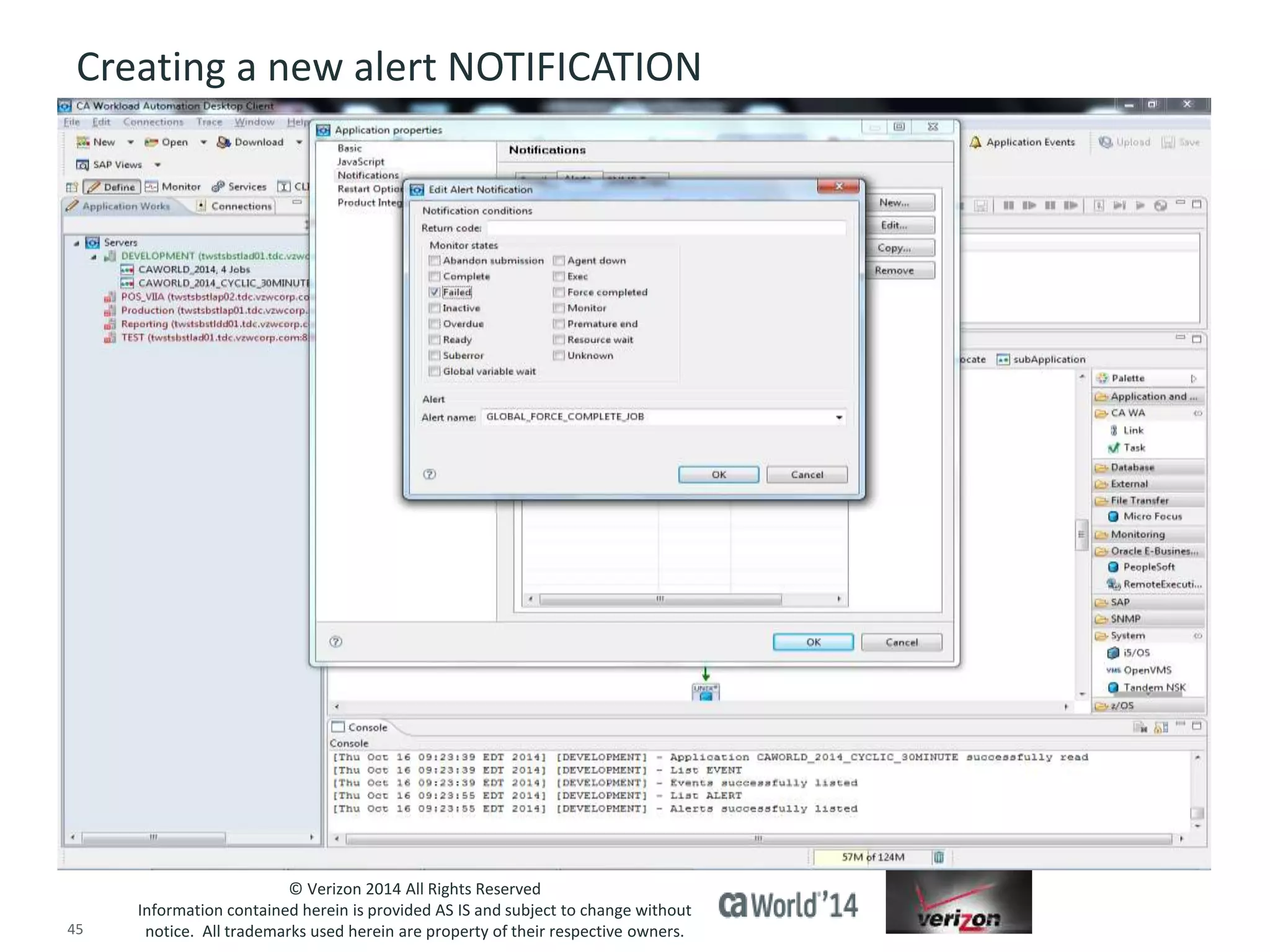This screenshot has height=952, width=1270.
Task: Open SAP Views icon
Action: pyautogui.click(x=82, y=165)
